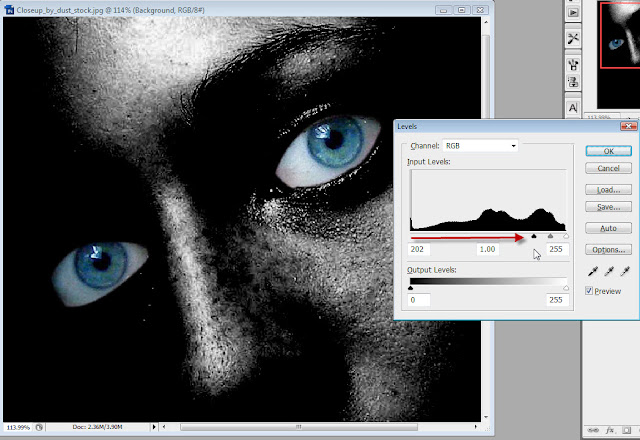Click the vertical scroll up arrow of document

486,22
